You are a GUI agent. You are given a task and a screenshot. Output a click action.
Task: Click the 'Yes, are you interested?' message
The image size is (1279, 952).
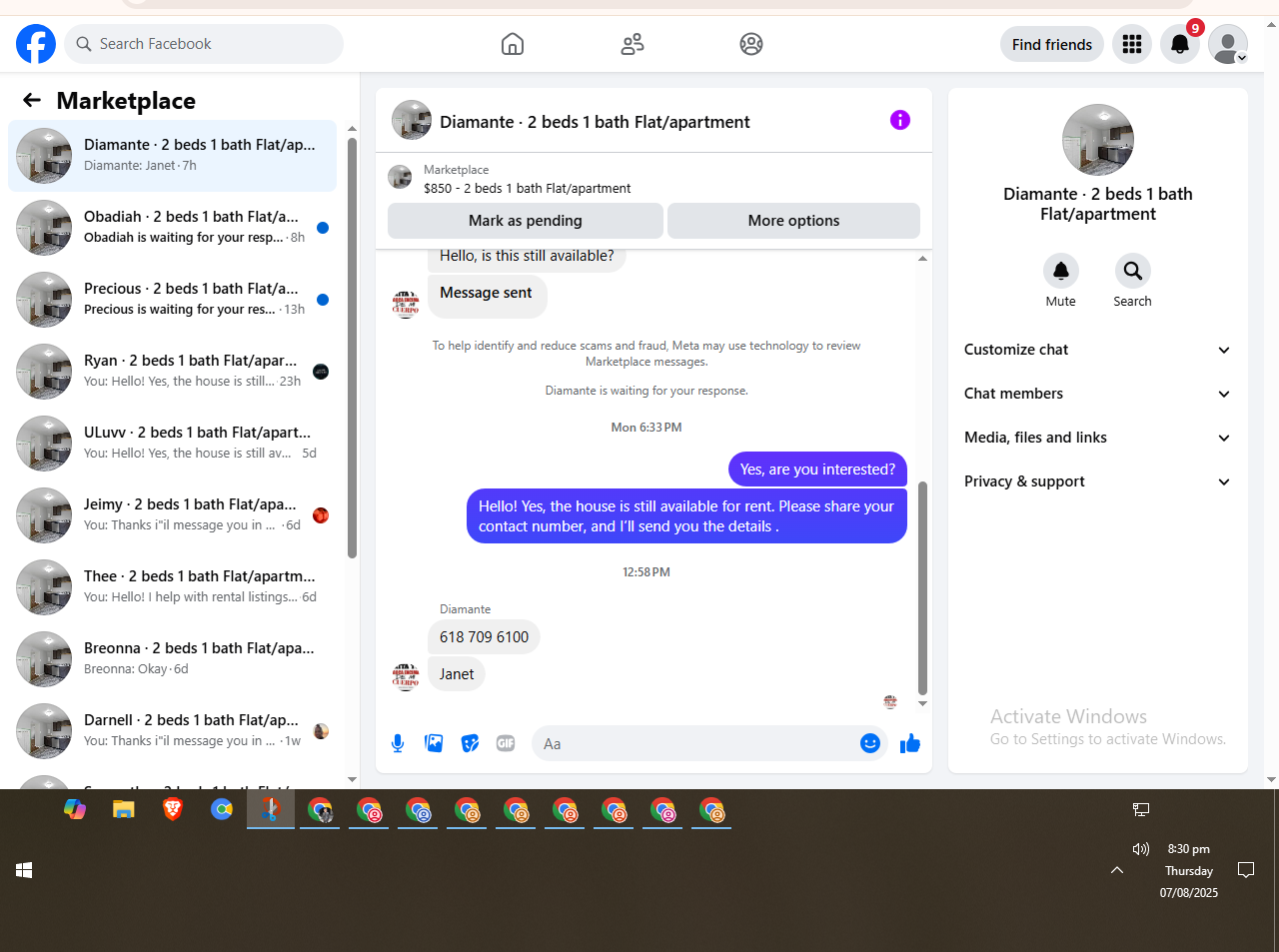point(817,470)
